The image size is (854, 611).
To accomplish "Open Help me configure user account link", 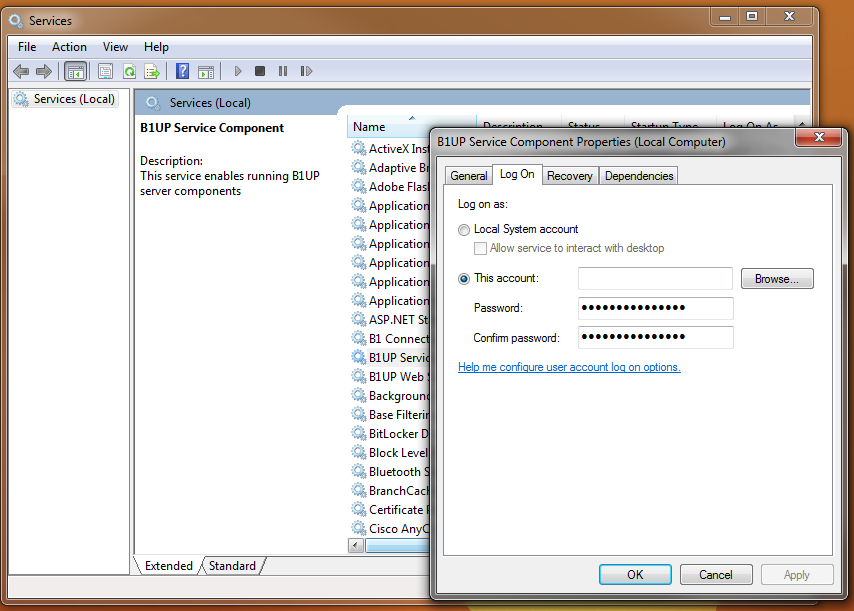I will pos(569,367).
